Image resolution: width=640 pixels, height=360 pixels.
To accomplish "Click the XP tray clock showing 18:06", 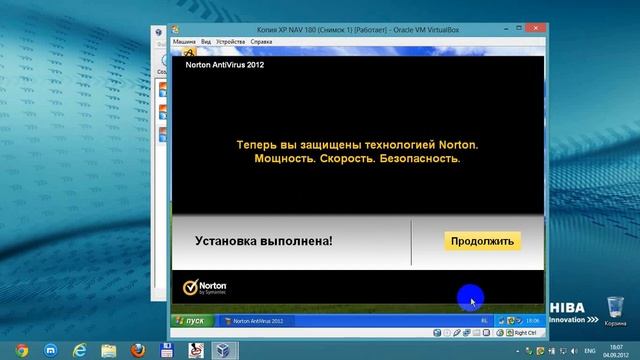I will (532, 321).
